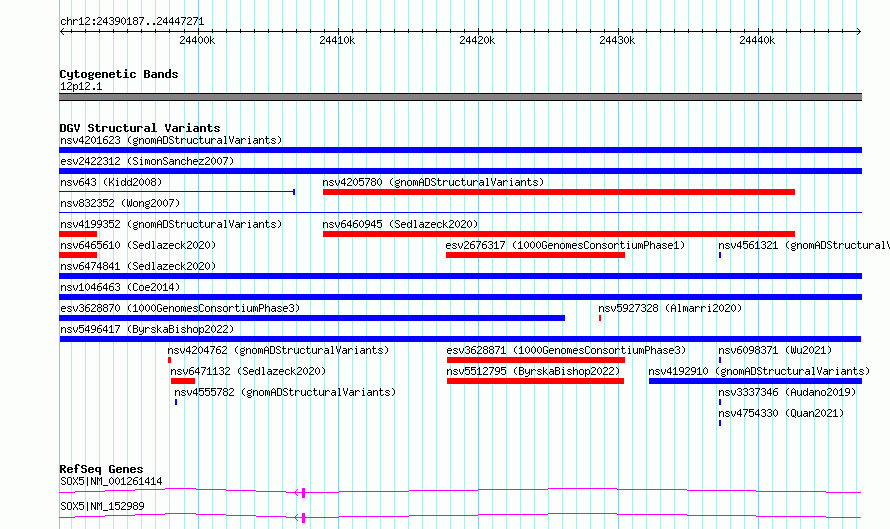The height and width of the screenshot is (529, 890).
Task: Click the red bar under esv2676317
Action: coord(535,255)
